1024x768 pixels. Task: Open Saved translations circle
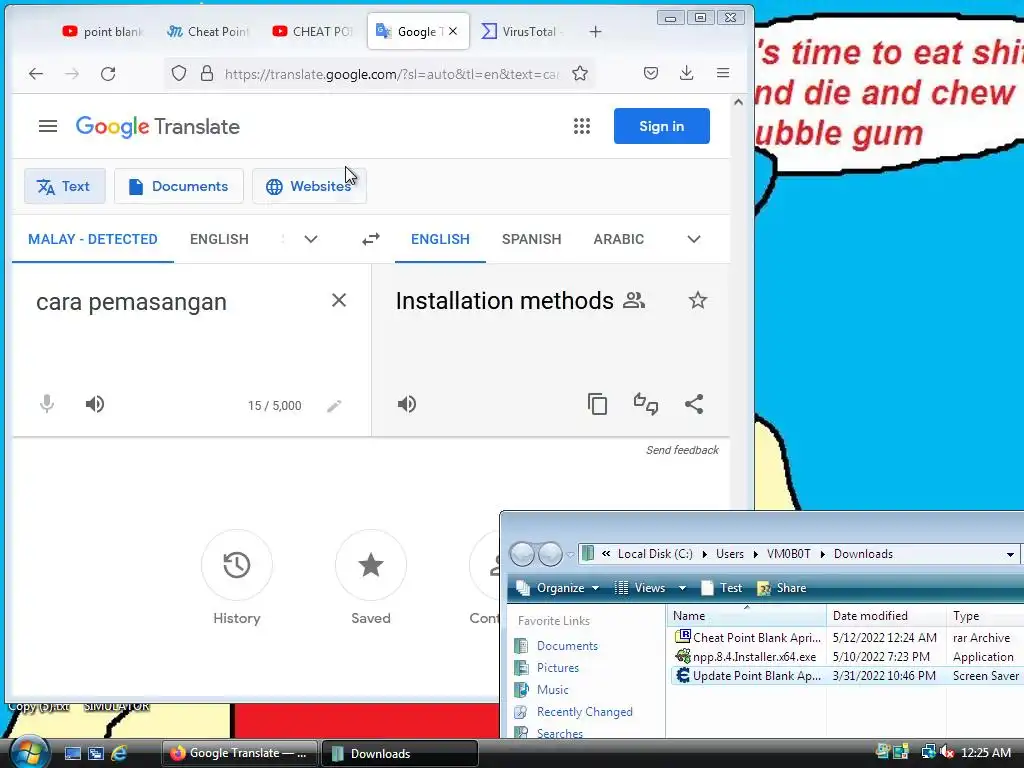[x=370, y=565]
